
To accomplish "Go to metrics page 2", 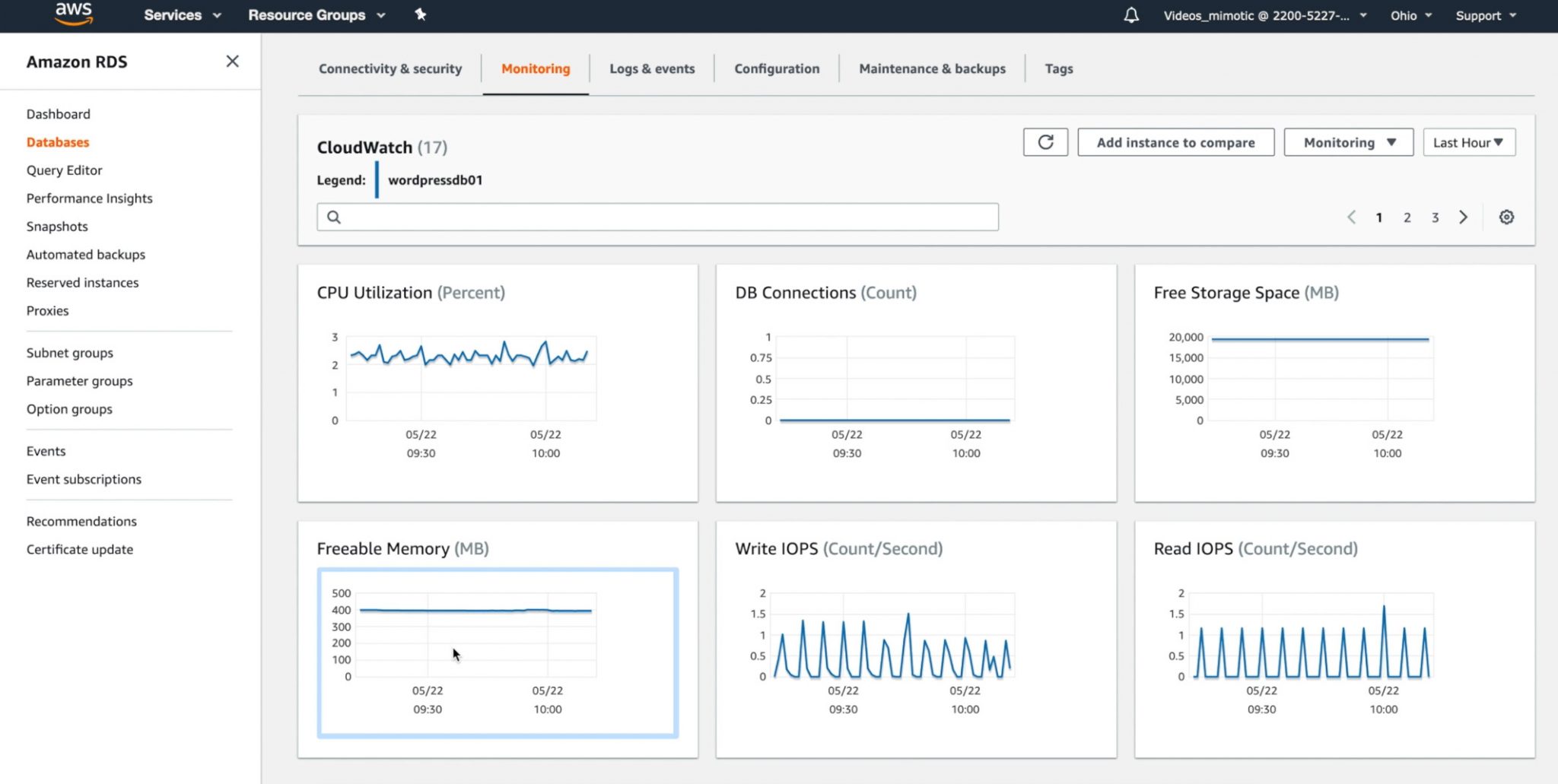I will tap(1407, 217).
